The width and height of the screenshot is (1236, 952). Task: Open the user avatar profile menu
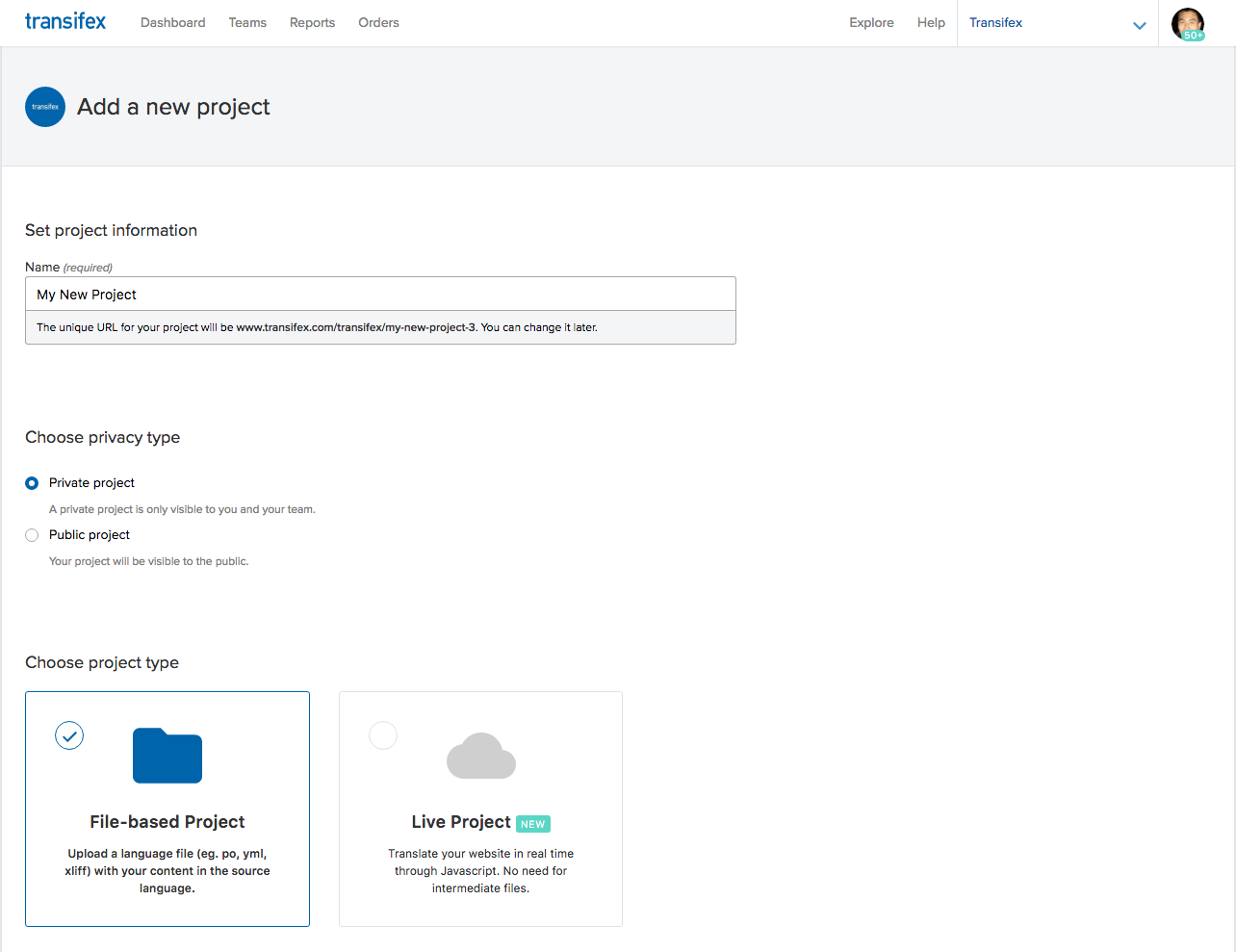click(x=1188, y=23)
